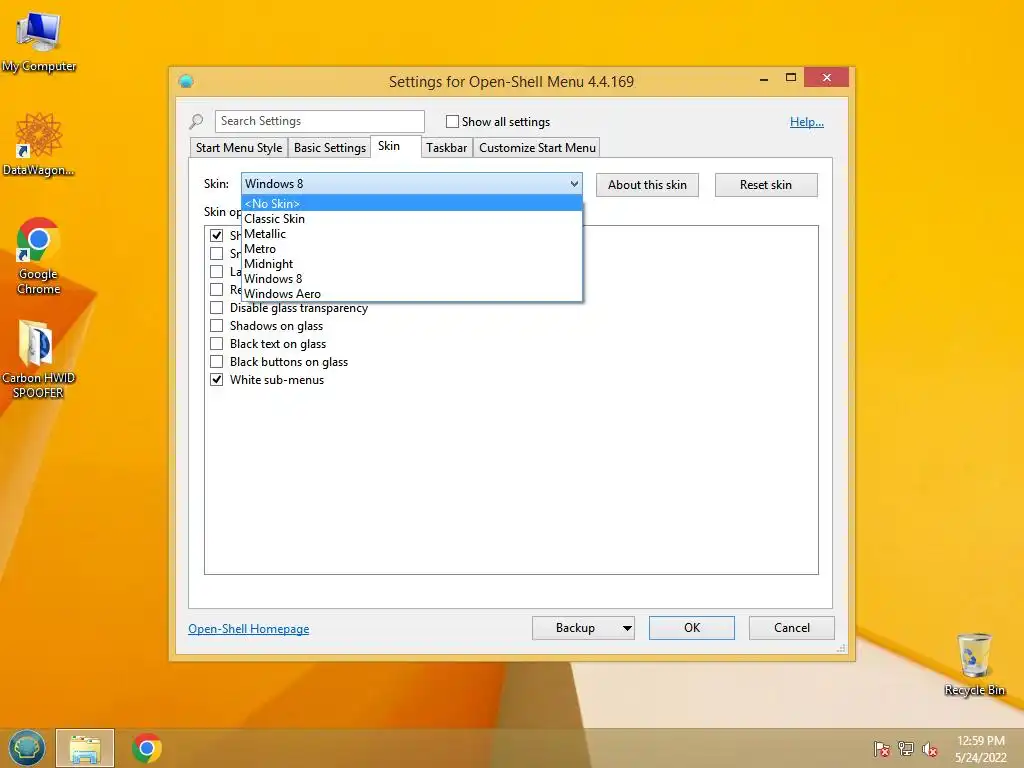Click Cancel to discard changes
The width and height of the screenshot is (1024, 768).
pos(792,628)
